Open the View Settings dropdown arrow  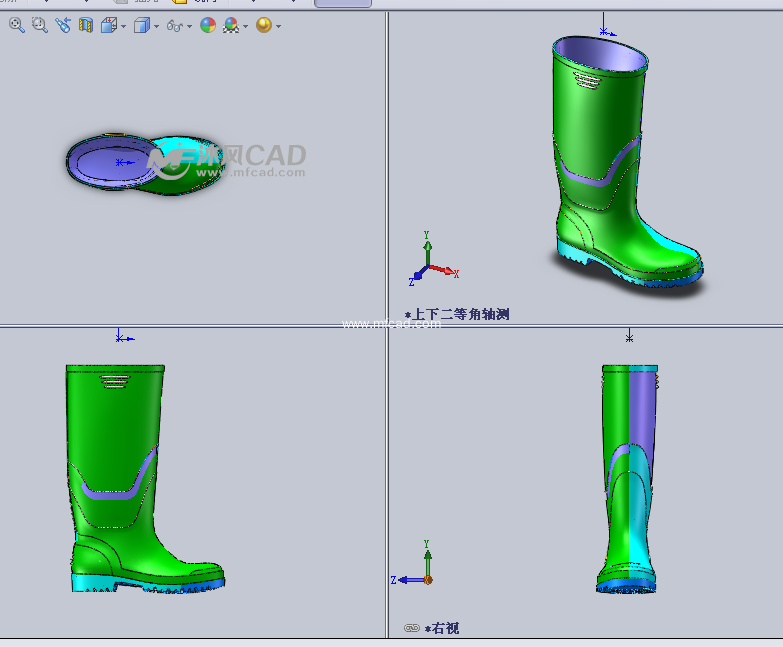[278, 26]
